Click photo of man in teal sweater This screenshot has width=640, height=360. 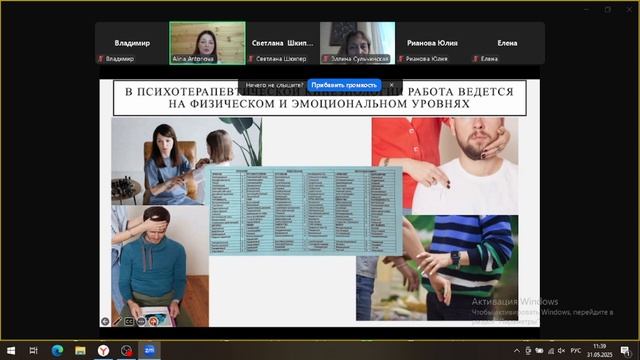point(160,266)
